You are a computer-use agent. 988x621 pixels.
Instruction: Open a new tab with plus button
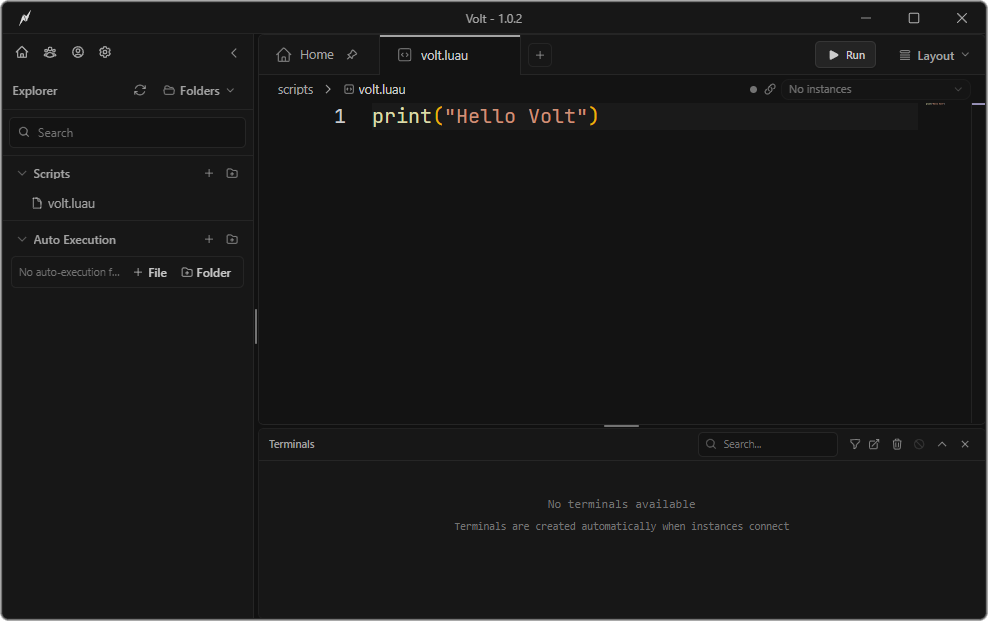540,55
